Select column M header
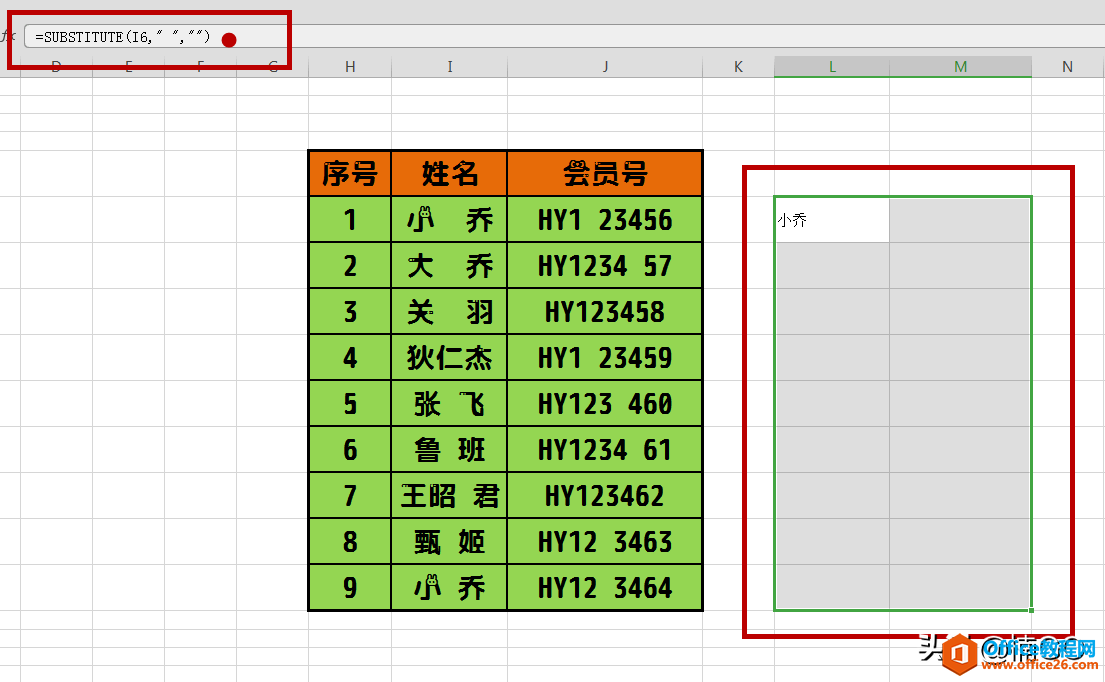Screen dimensions: 1105x682 tap(961, 67)
